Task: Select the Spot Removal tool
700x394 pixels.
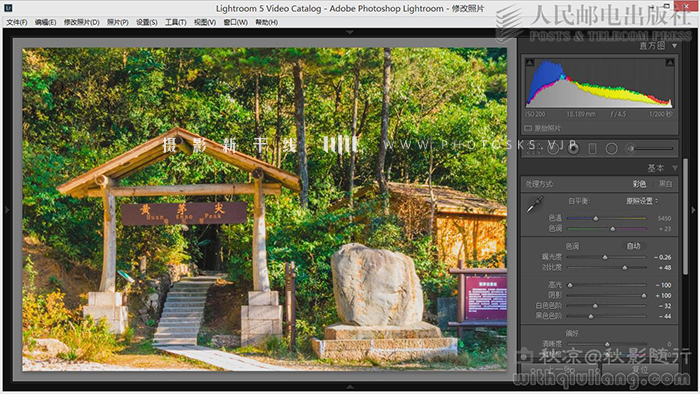Action: pos(553,149)
